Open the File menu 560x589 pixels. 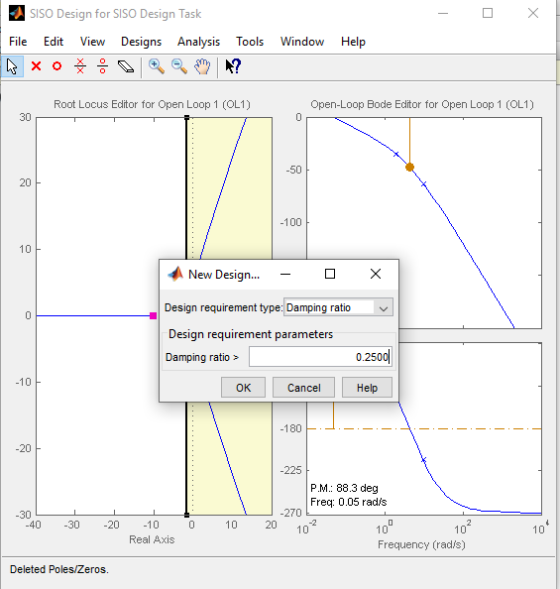click(x=18, y=42)
